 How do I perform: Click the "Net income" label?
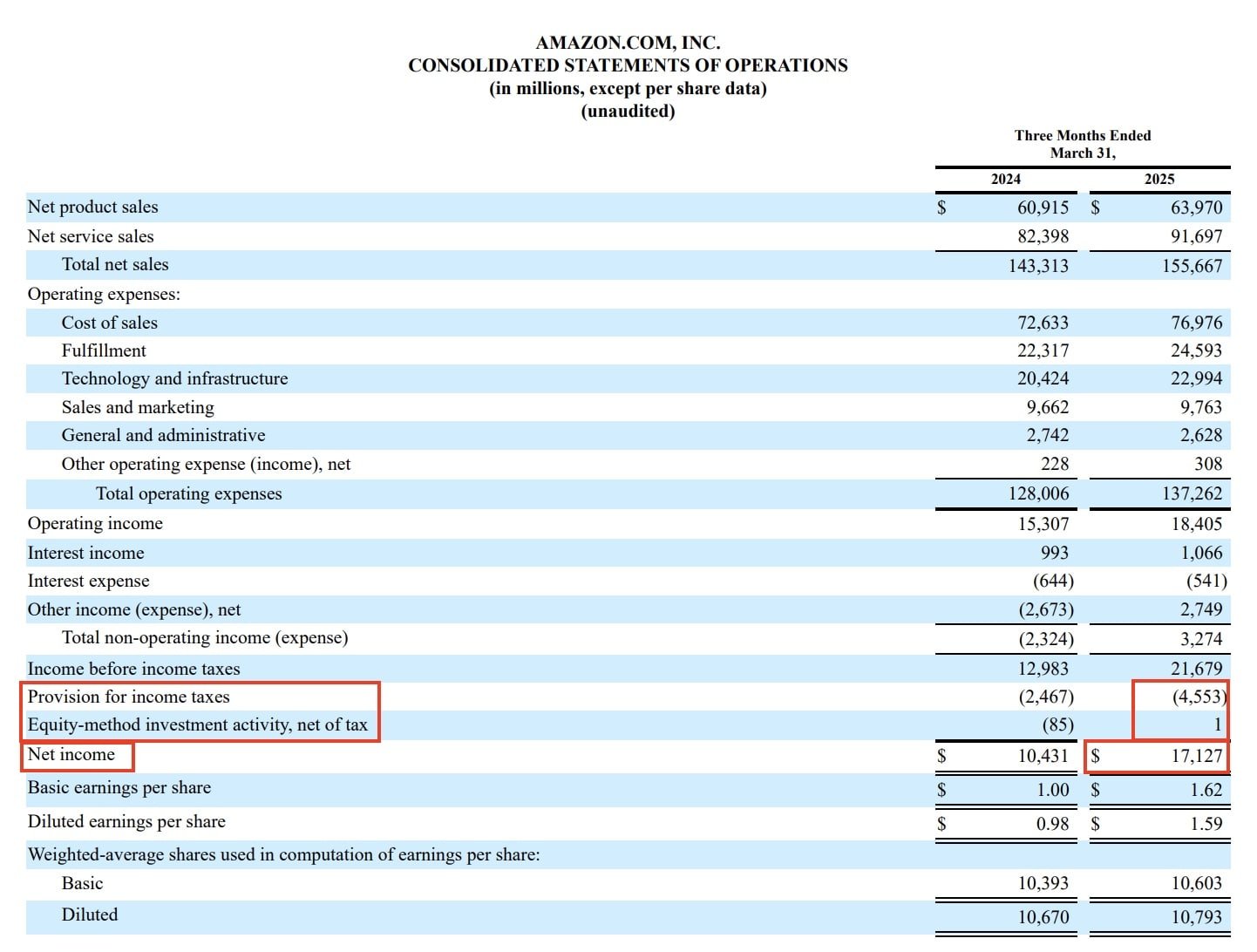(x=71, y=754)
